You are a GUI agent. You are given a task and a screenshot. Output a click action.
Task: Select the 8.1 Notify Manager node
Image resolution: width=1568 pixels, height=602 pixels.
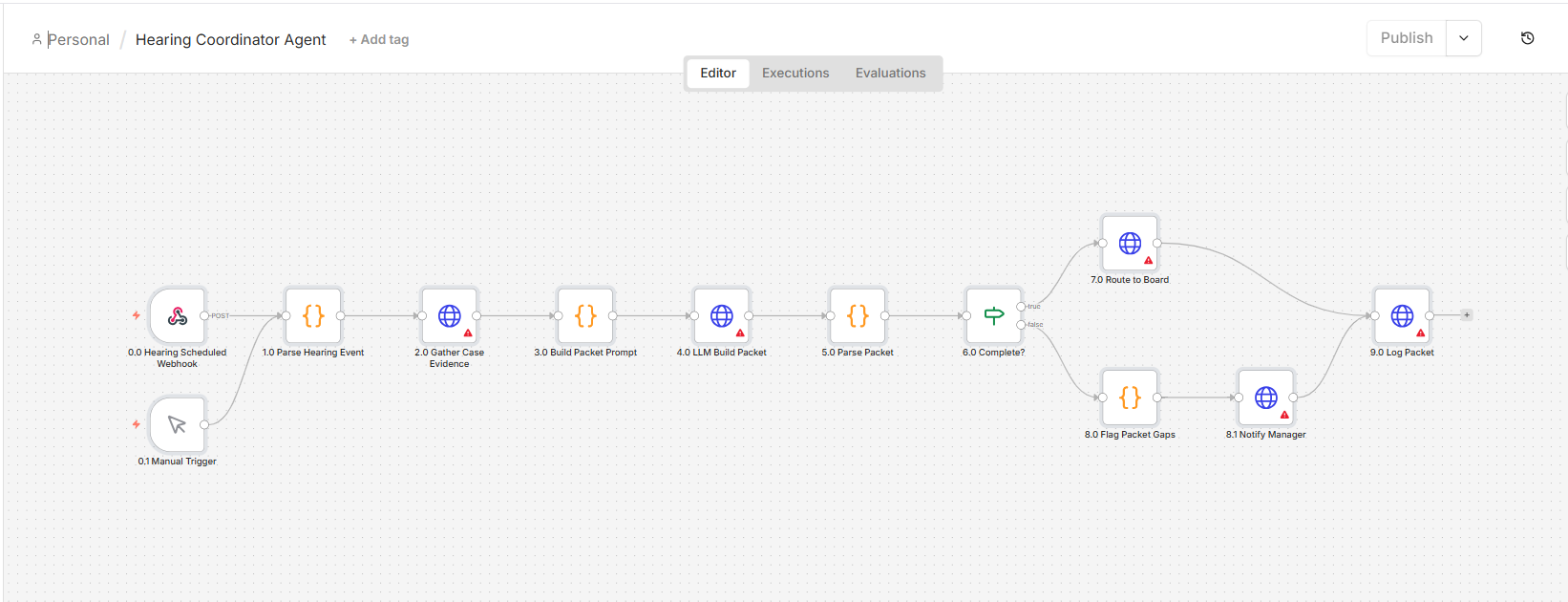pos(1266,398)
